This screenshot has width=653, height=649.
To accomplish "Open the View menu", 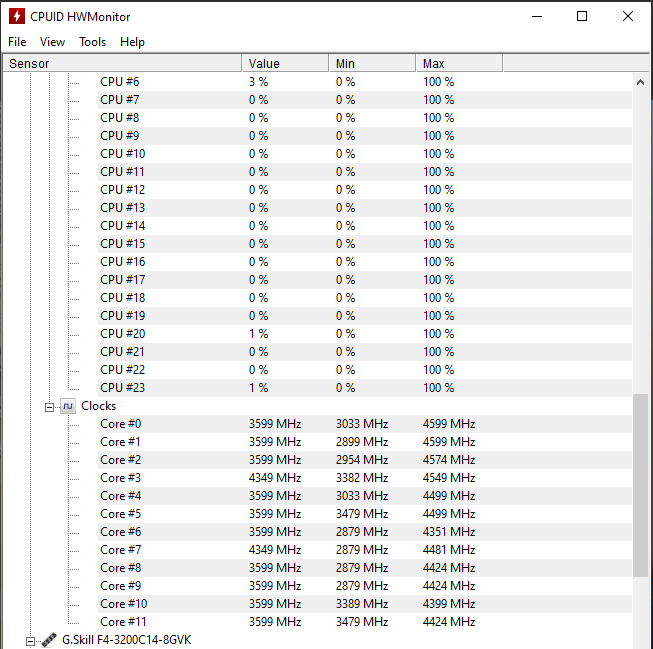I will coord(52,42).
